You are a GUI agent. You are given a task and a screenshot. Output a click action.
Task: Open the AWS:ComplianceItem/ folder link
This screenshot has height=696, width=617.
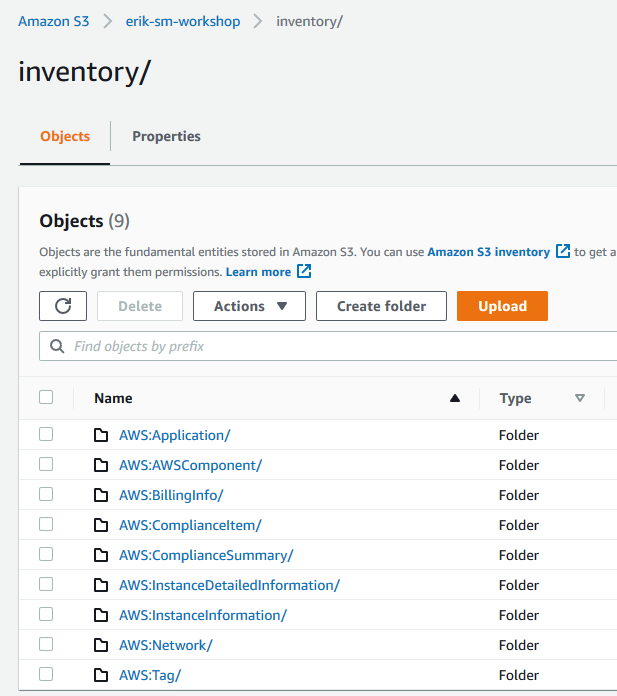pyautogui.click(x=190, y=525)
